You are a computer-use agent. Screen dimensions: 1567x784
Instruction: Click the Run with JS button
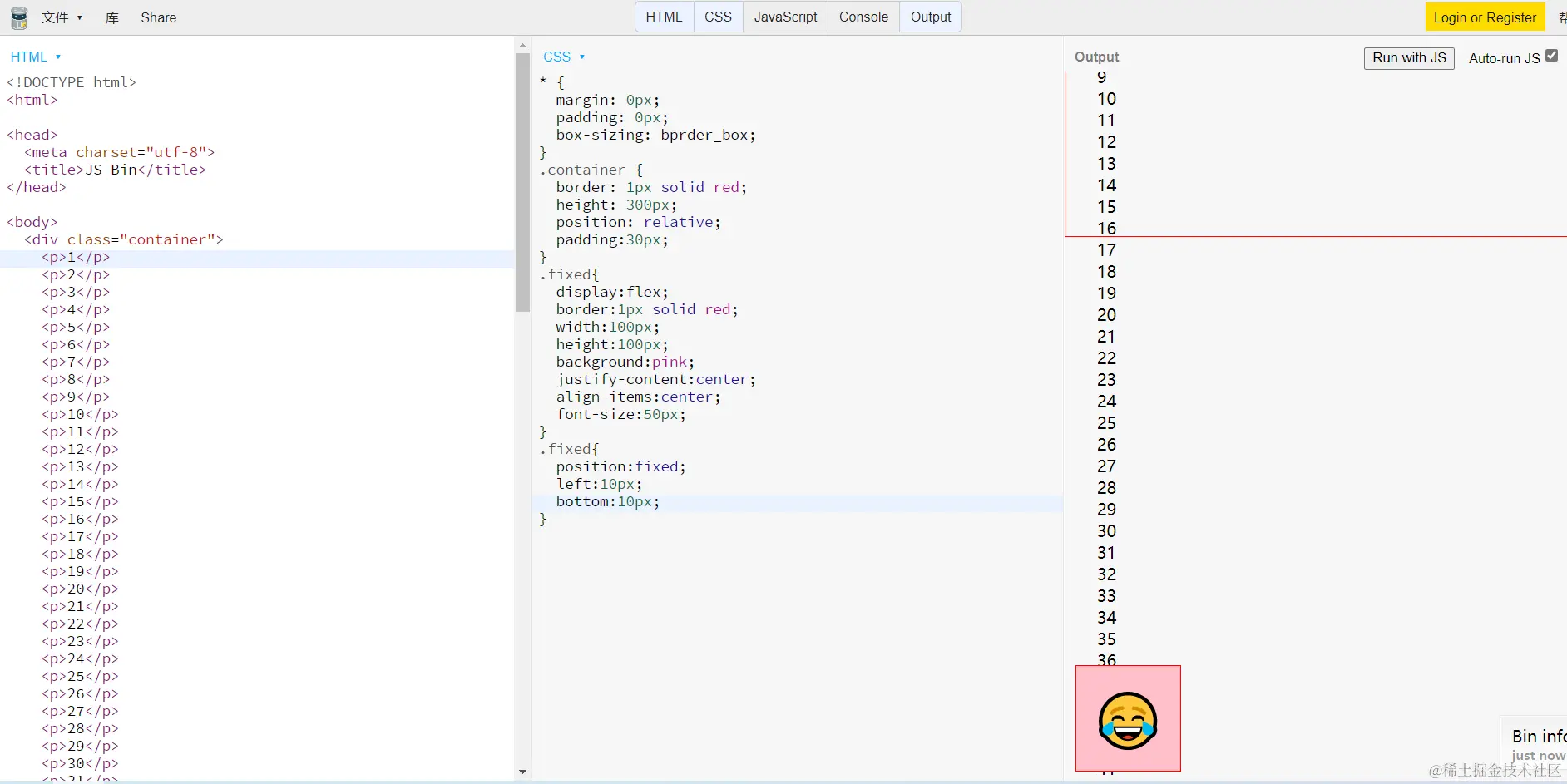point(1409,58)
